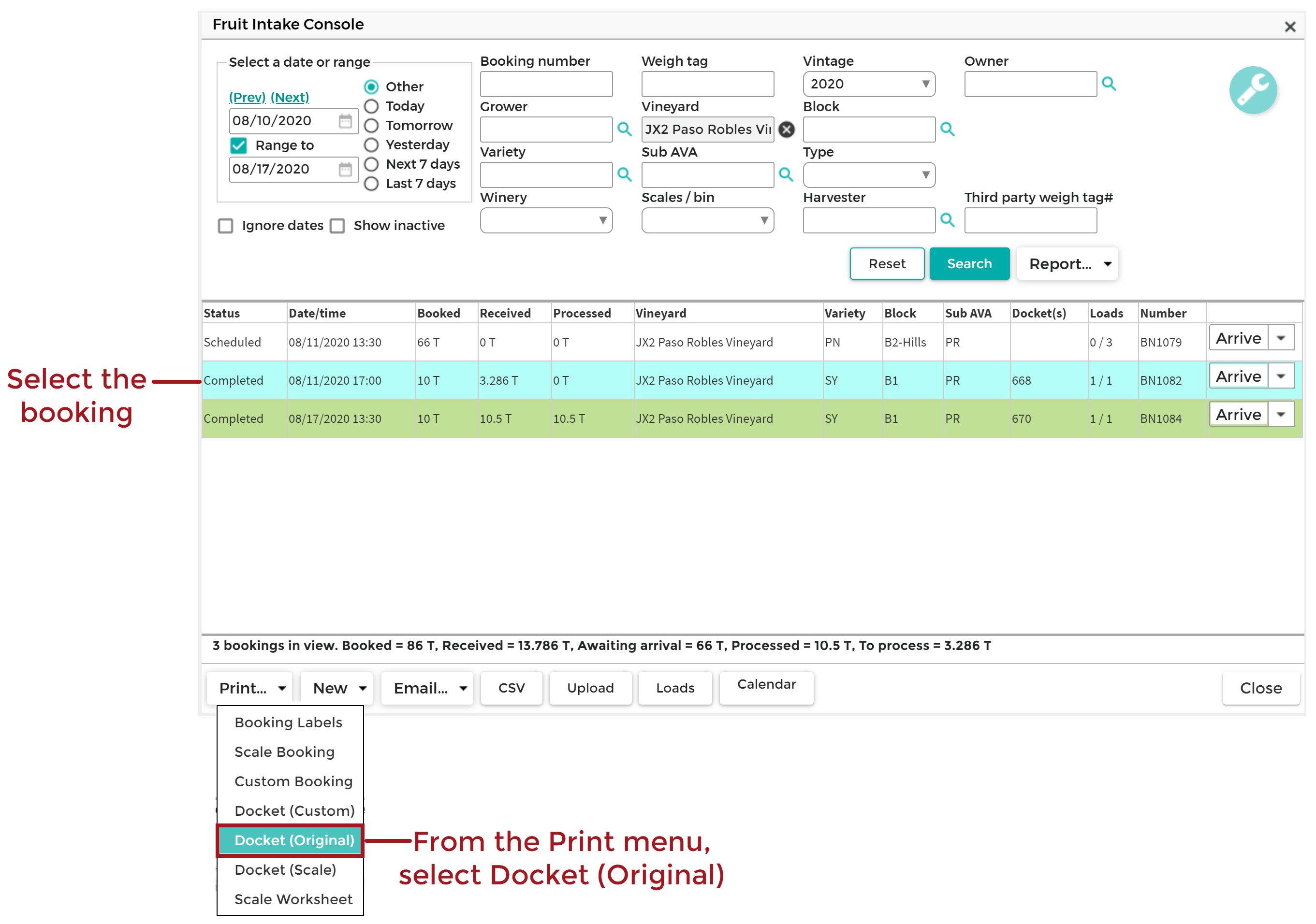The height and width of the screenshot is (924, 1316).
Task: Click the Sub AVA search magnifier icon
Action: (x=786, y=174)
